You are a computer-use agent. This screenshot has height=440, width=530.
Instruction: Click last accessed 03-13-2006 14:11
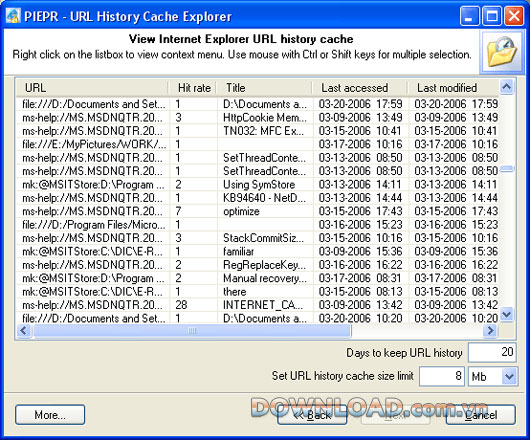pyautogui.click(x=360, y=185)
